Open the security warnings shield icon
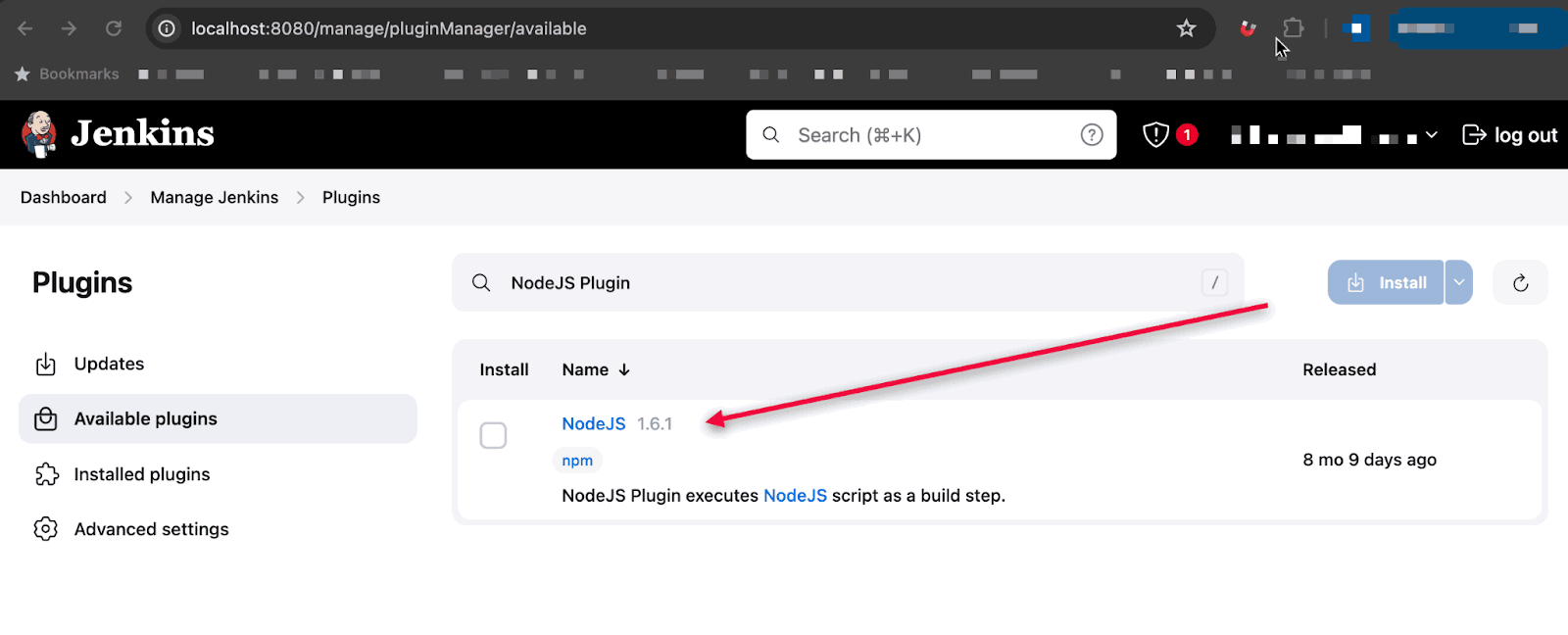Image resolution: width=1568 pixels, height=635 pixels. click(x=1156, y=134)
